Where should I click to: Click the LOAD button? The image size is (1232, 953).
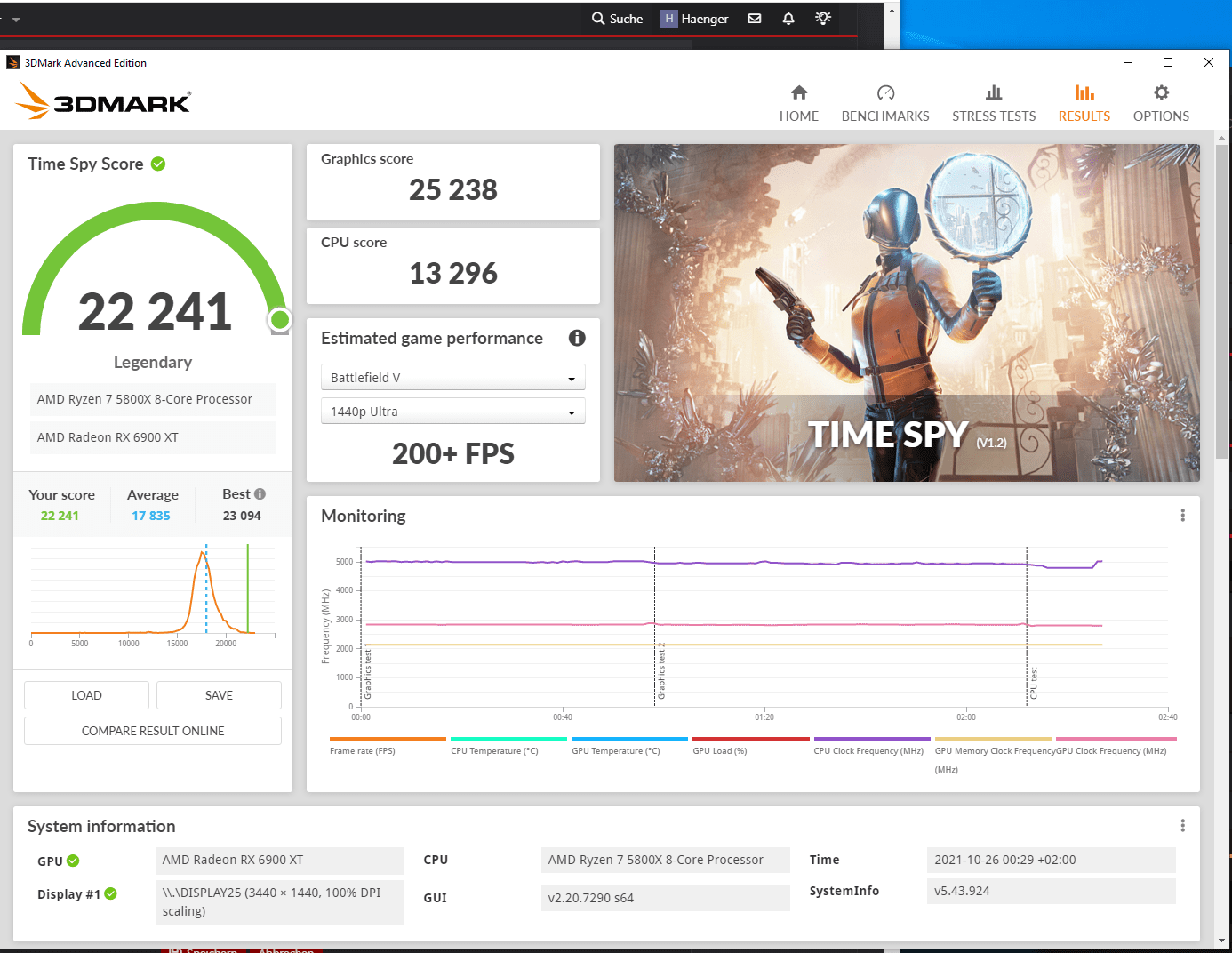coord(86,695)
